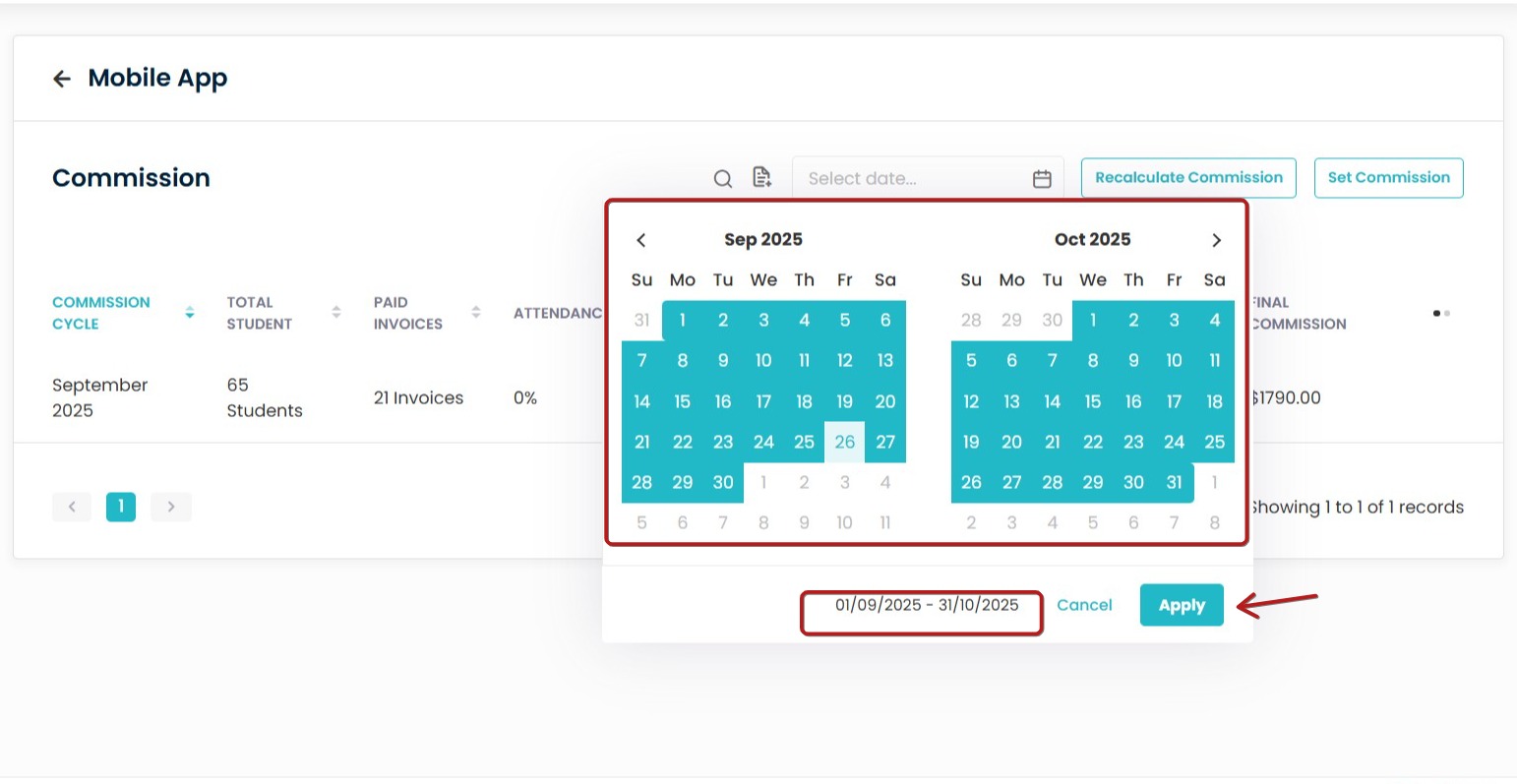Viewport: 1517px width, 784px height.
Task: Sort by Total Student column arrows
Action: point(336,313)
